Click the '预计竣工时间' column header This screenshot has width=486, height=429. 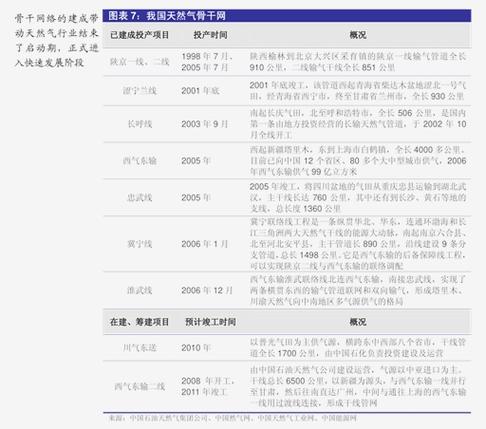pyautogui.click(x=210, y=322)
